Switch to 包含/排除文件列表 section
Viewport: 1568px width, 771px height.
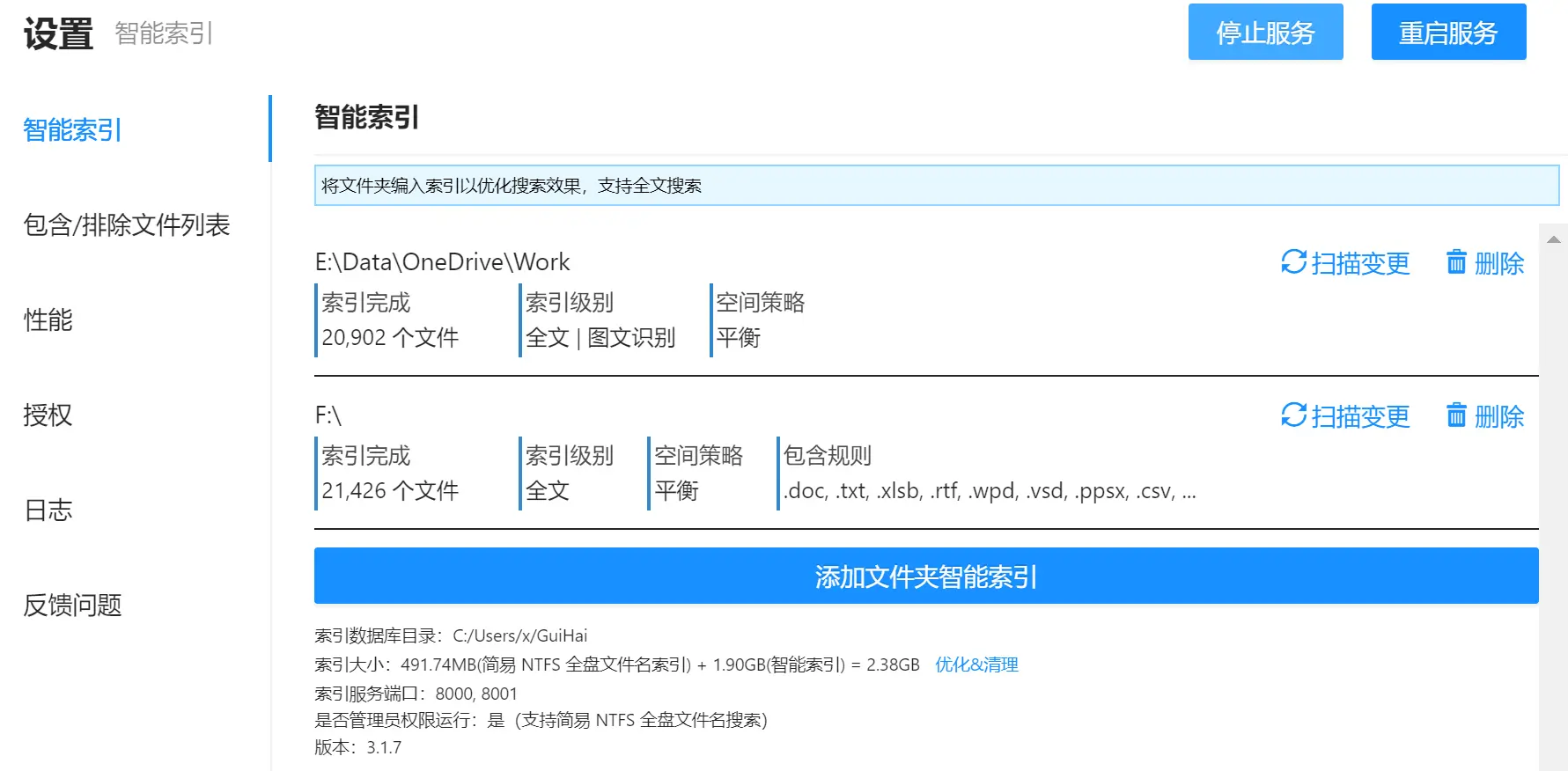[127, 225]
